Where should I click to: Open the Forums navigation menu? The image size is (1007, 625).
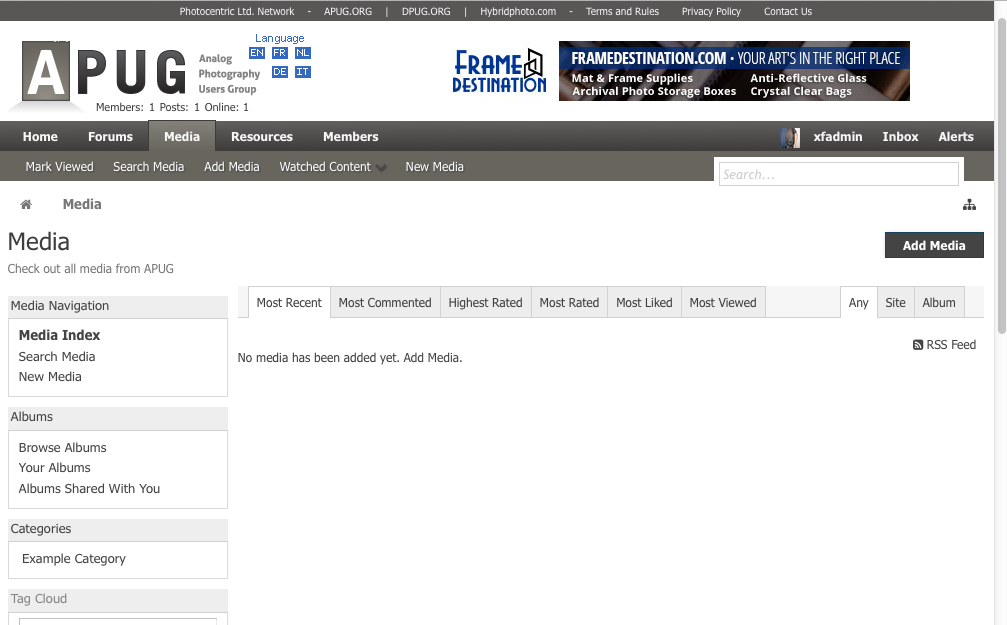[x=110, y=137]
